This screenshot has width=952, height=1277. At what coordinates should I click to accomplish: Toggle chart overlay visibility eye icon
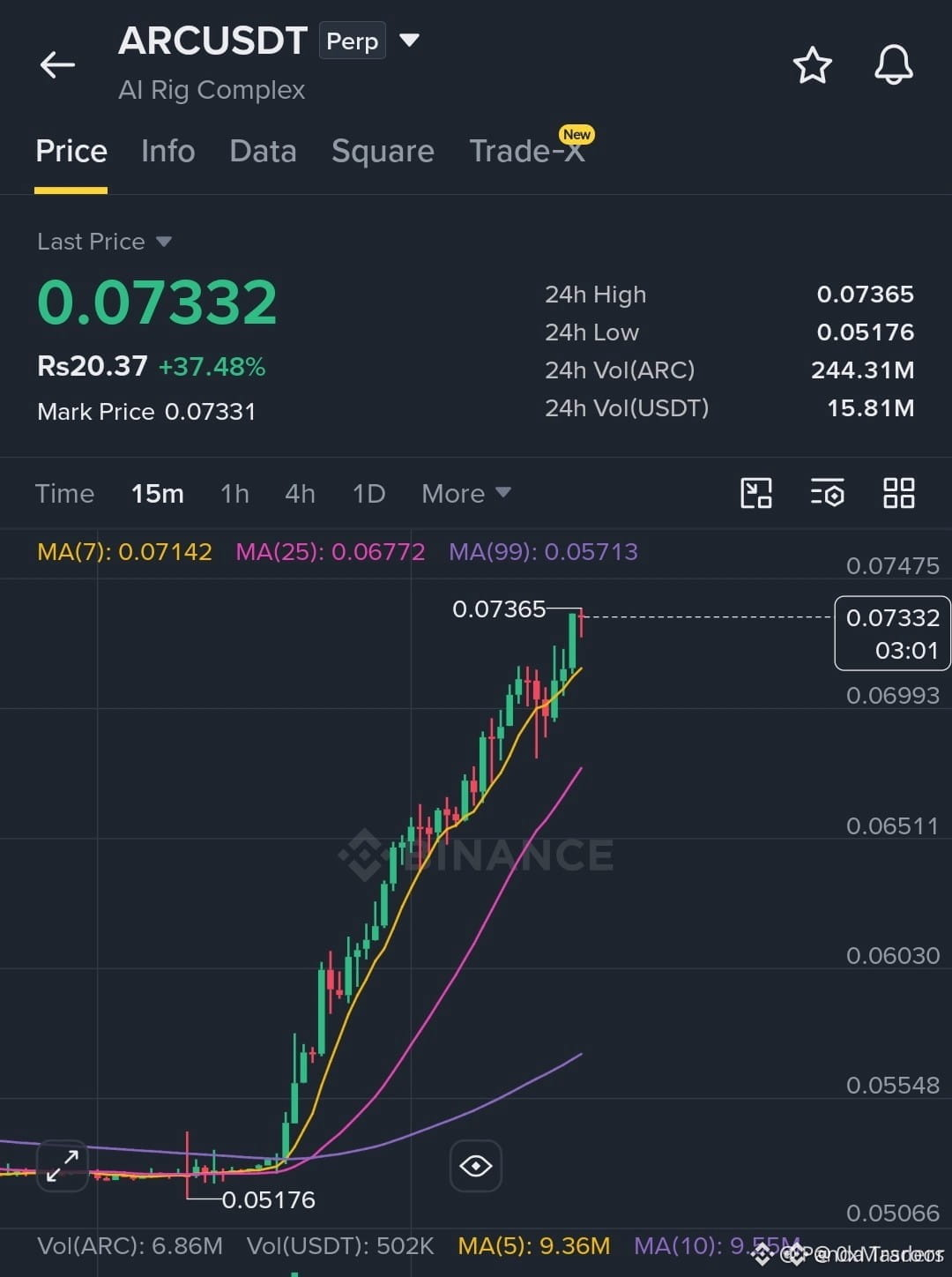tap(476, 1166)
